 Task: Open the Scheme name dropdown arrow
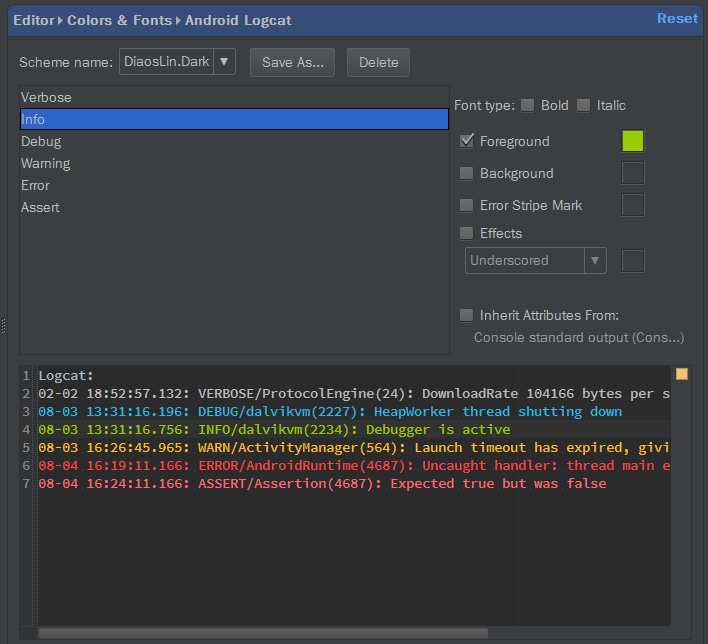click(224, 61)
